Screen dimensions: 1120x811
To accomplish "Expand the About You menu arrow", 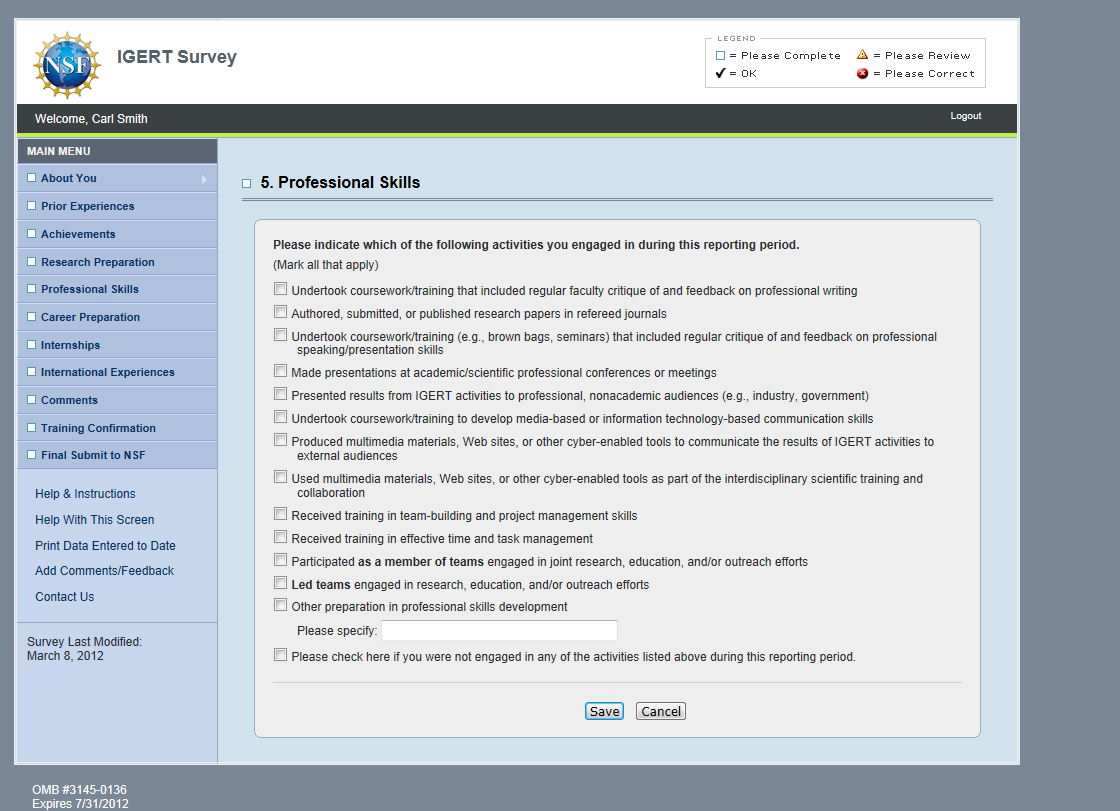I will (x=204, y=179).
